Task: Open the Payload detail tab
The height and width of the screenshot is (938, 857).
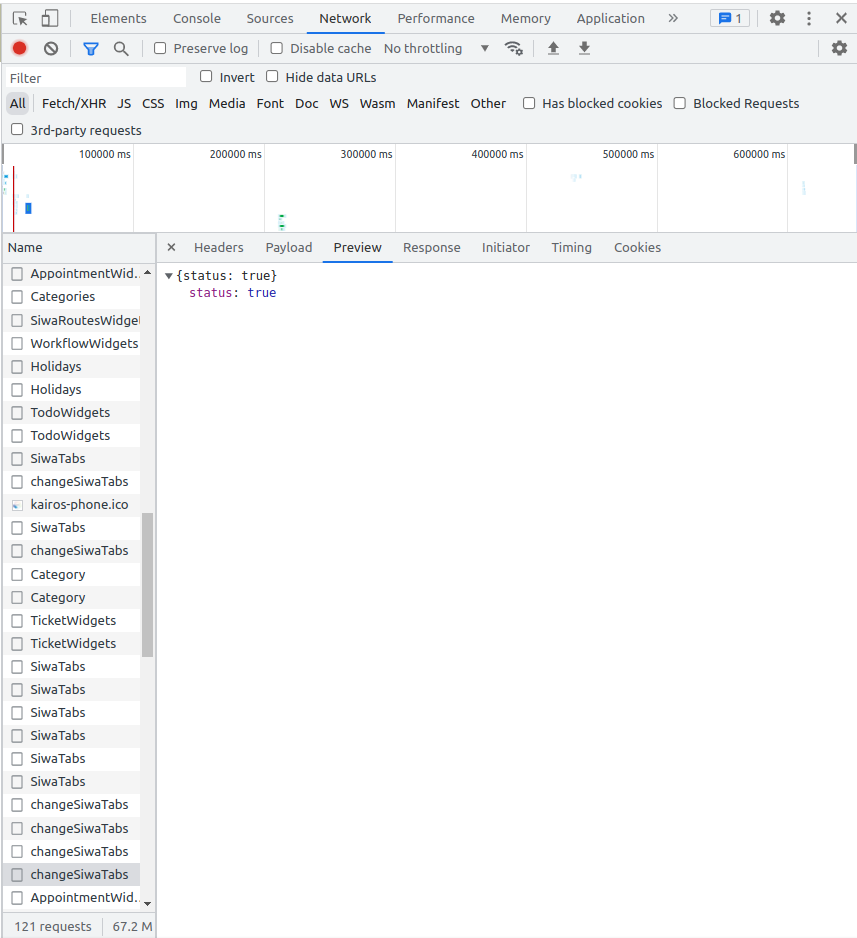Action: coord(289,248)
